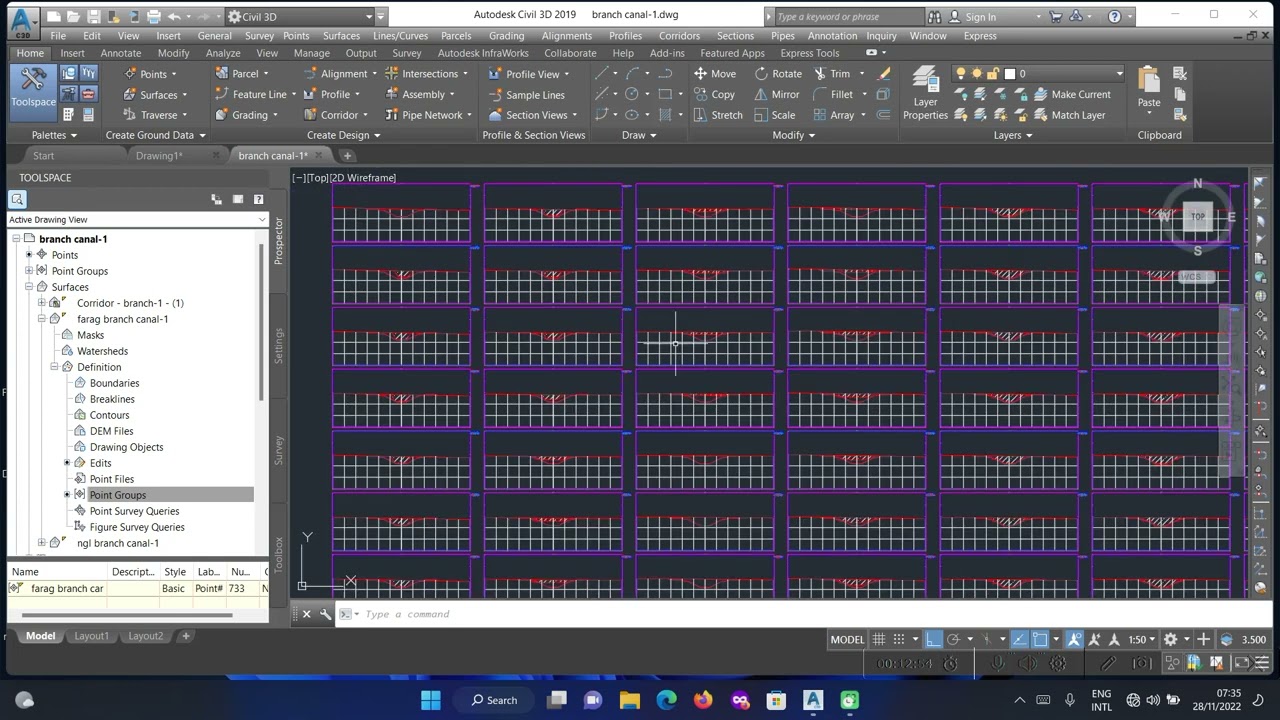Collapse the Definition tree node
The height and width of the screenshot is (720, 1280).
54,367
